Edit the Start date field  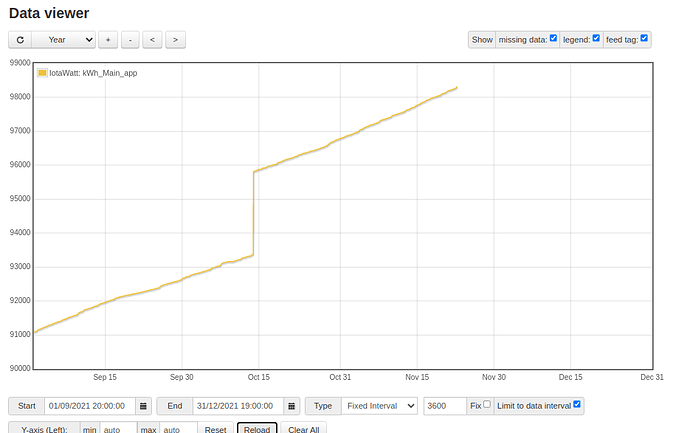coord(90,406)
